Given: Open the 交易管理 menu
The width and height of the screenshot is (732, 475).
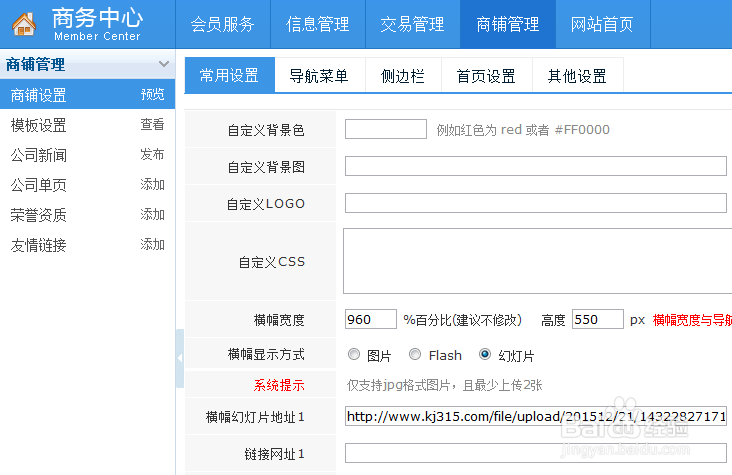Looking at the screenshot, I should (412, 24).
